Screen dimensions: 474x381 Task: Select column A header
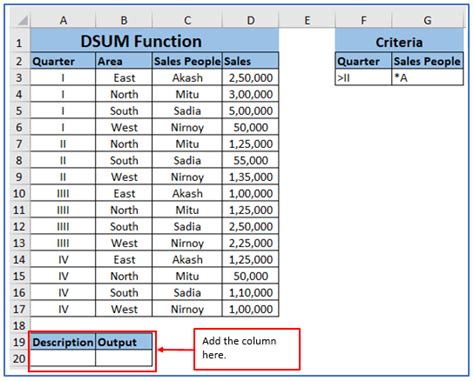click(63, 21)
